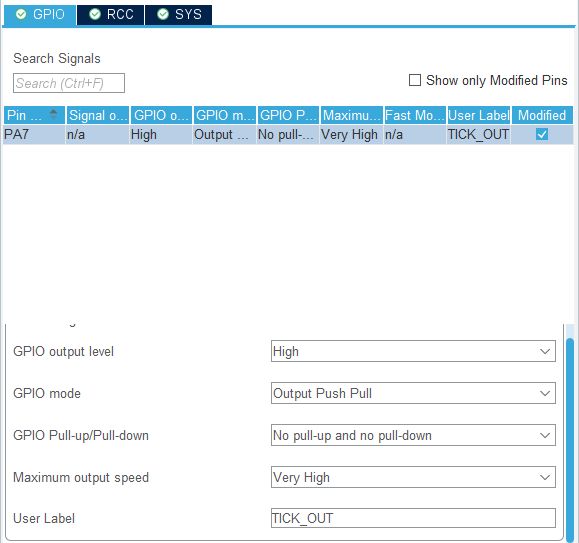Click the Search Signals input field

(x=69, y=83)
